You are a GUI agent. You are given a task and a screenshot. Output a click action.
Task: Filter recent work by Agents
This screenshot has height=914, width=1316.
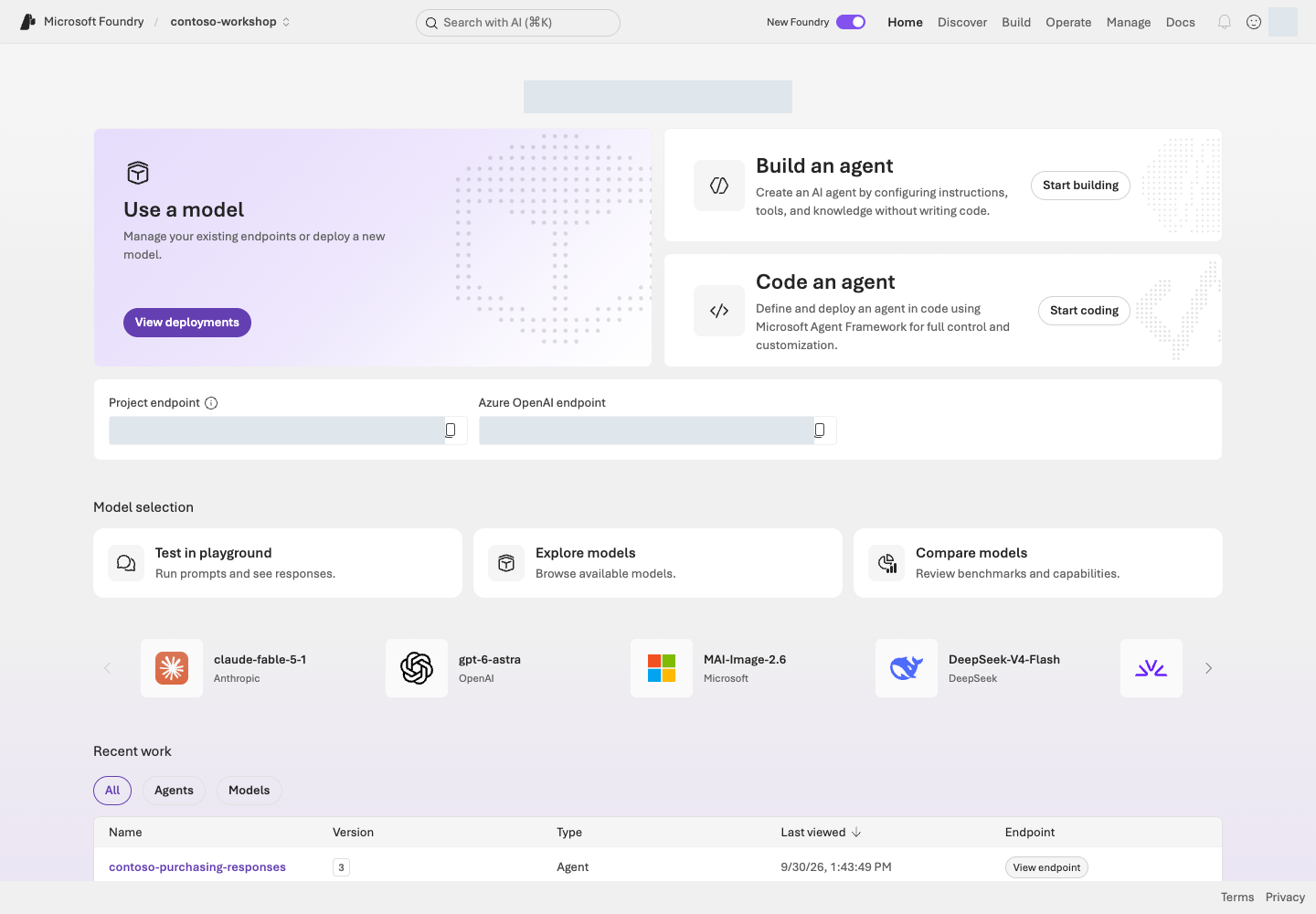tap(174, 791)
